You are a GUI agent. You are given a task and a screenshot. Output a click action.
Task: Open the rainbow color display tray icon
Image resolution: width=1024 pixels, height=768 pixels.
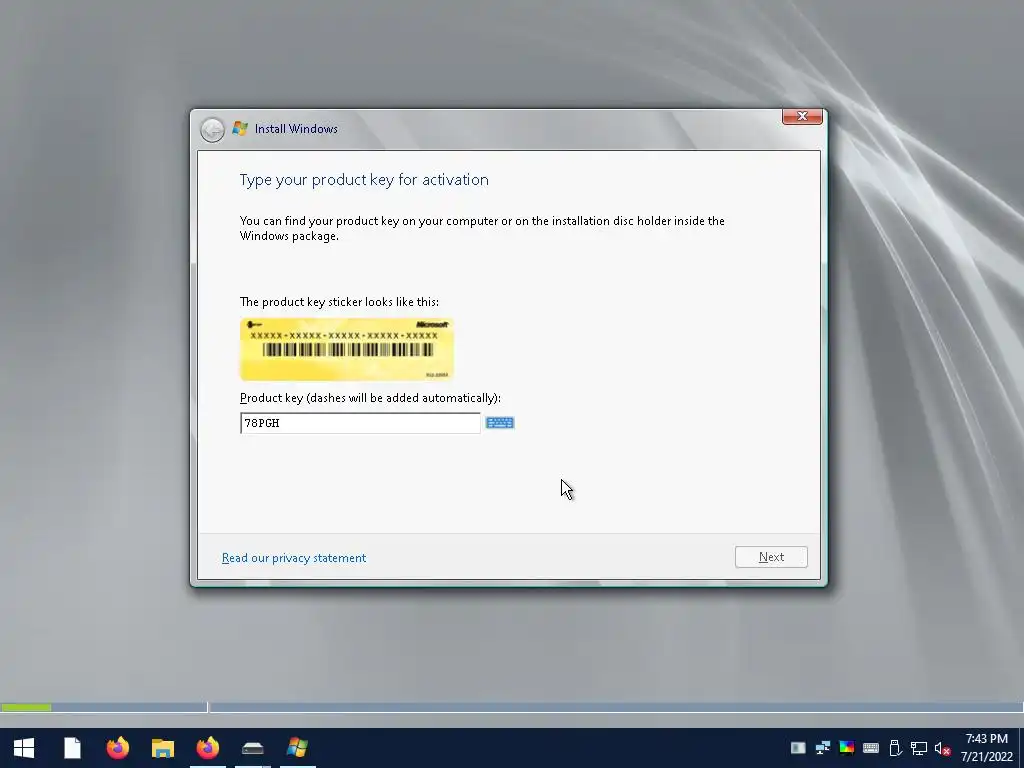846,748
